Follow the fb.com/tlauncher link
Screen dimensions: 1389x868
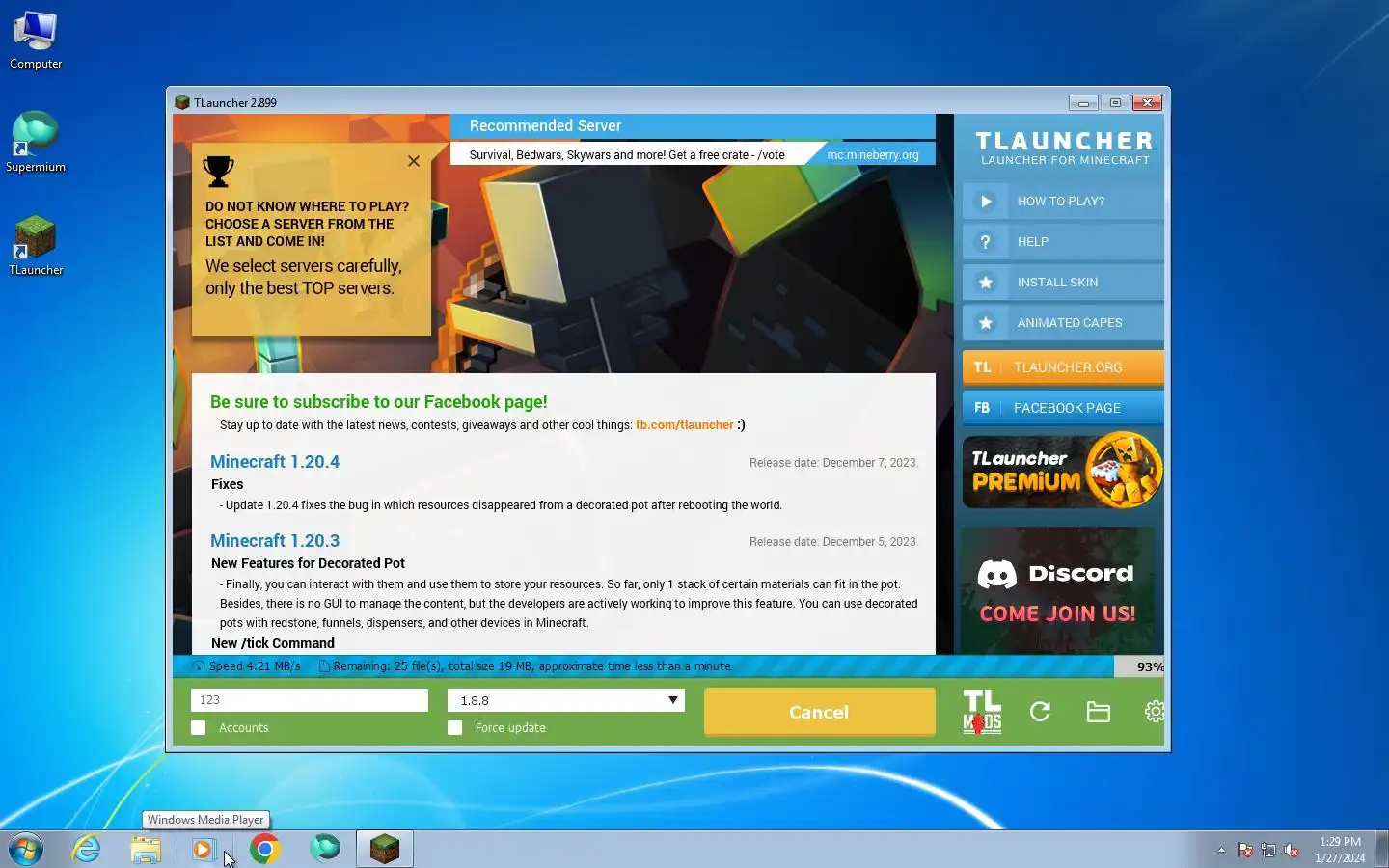click(684, 425)
